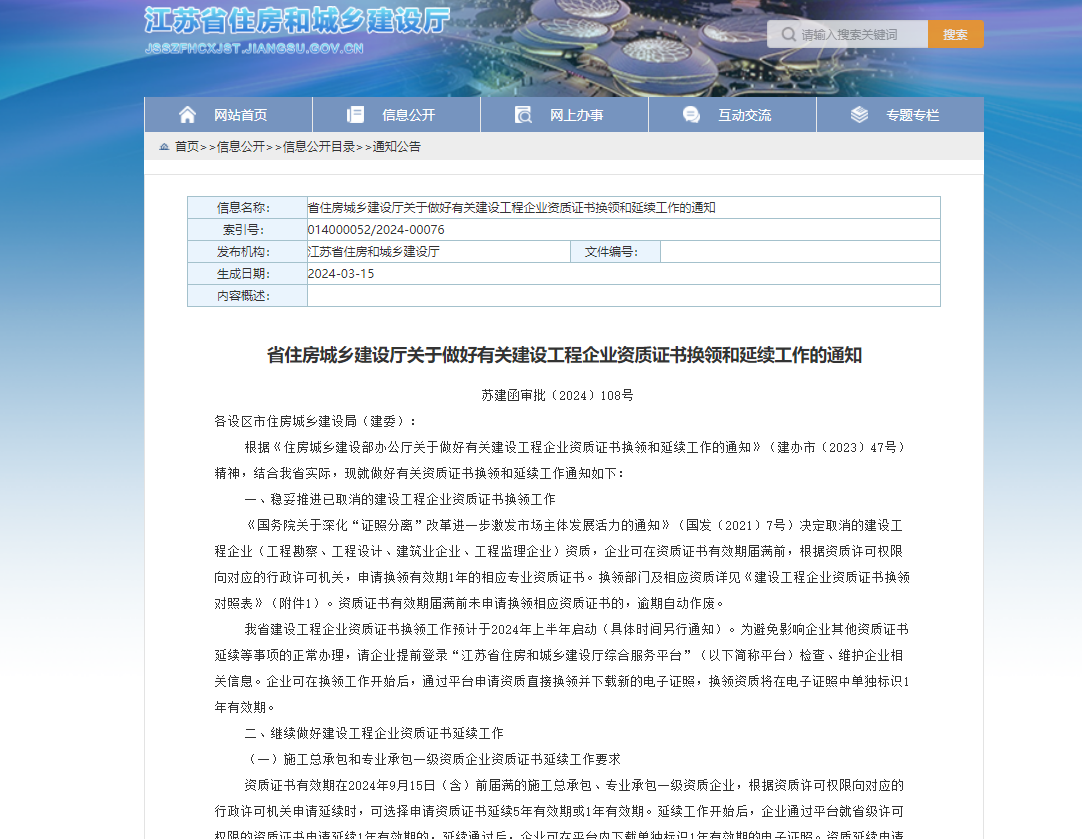Click the 生成日期: label cell
Viewport: 1082px width, 839px height.
[x=247, y=274]
